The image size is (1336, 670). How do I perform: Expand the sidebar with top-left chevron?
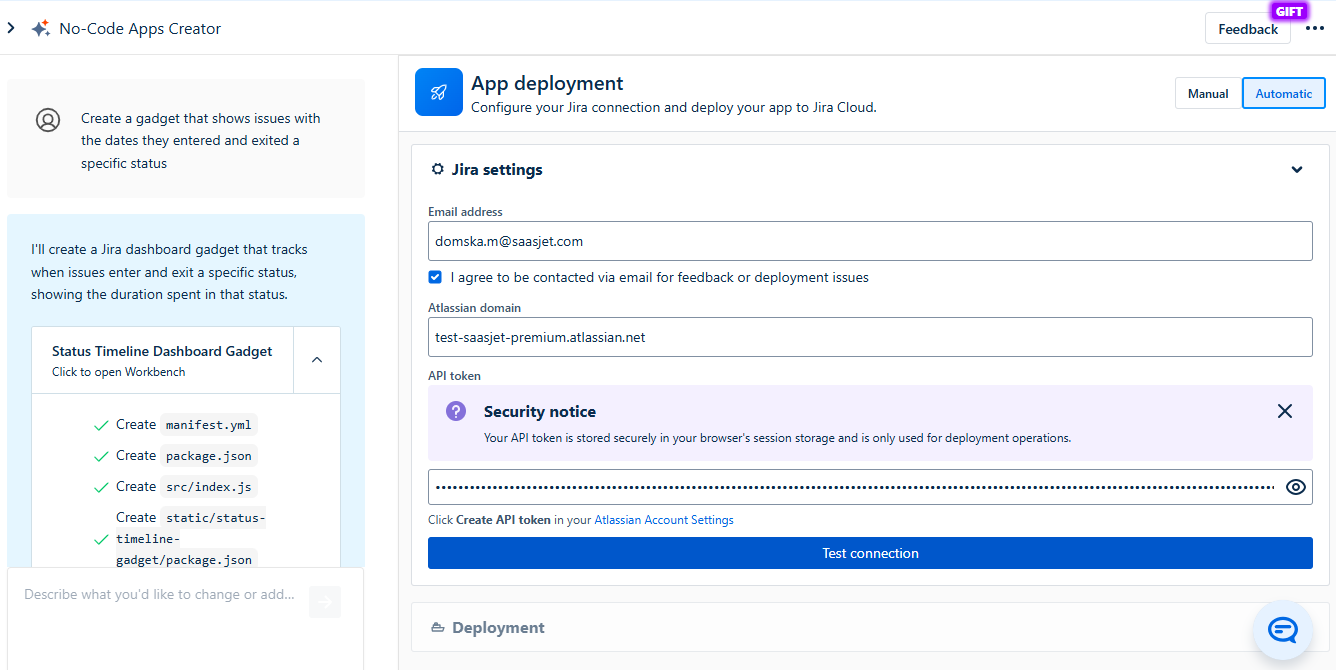click(x=11, y=29)
